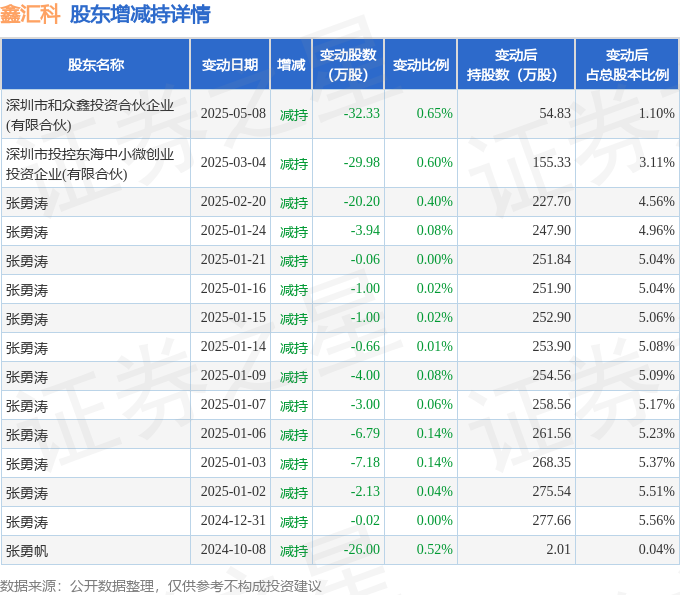This screenshot has height=595, width=680.
Task: Click the share change value -7.18
Action: coord(365,462)
